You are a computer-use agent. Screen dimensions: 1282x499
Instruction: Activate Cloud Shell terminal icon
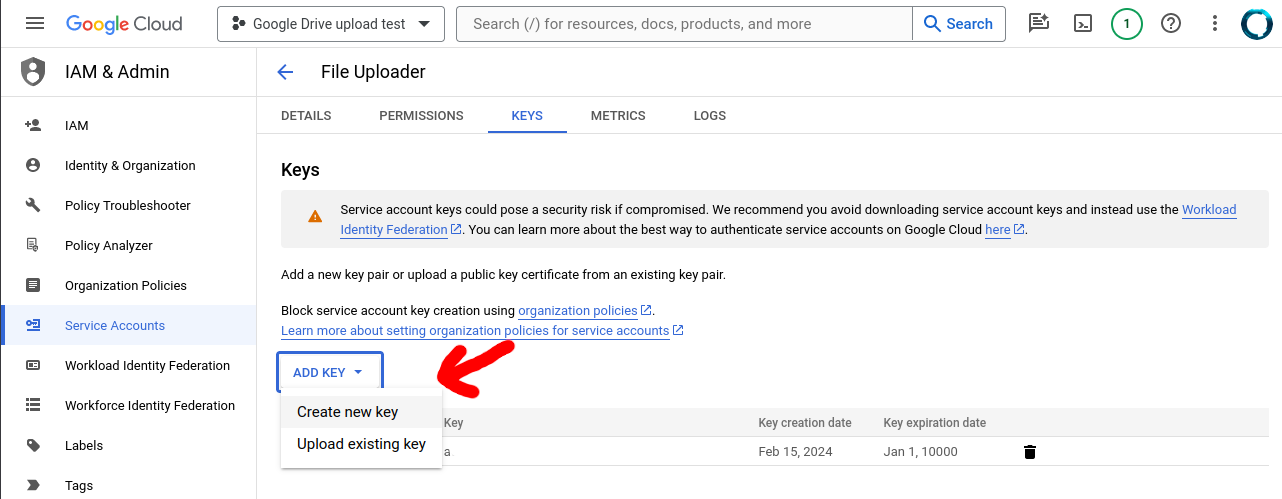coord(1082,23)
